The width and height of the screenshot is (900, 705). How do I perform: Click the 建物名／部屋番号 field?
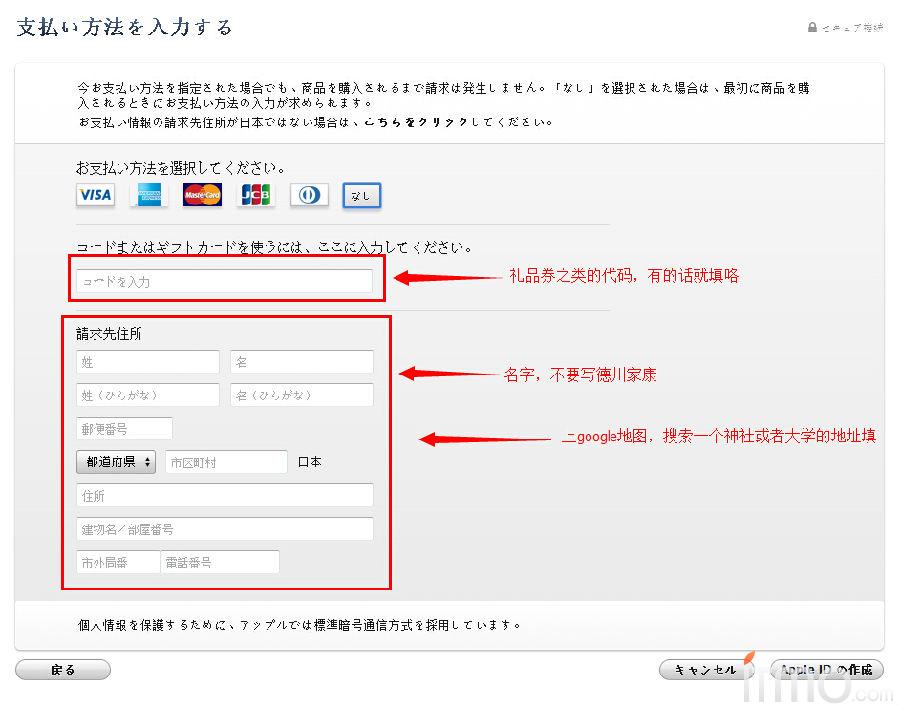pyautogui.click(x=224, y=529)
